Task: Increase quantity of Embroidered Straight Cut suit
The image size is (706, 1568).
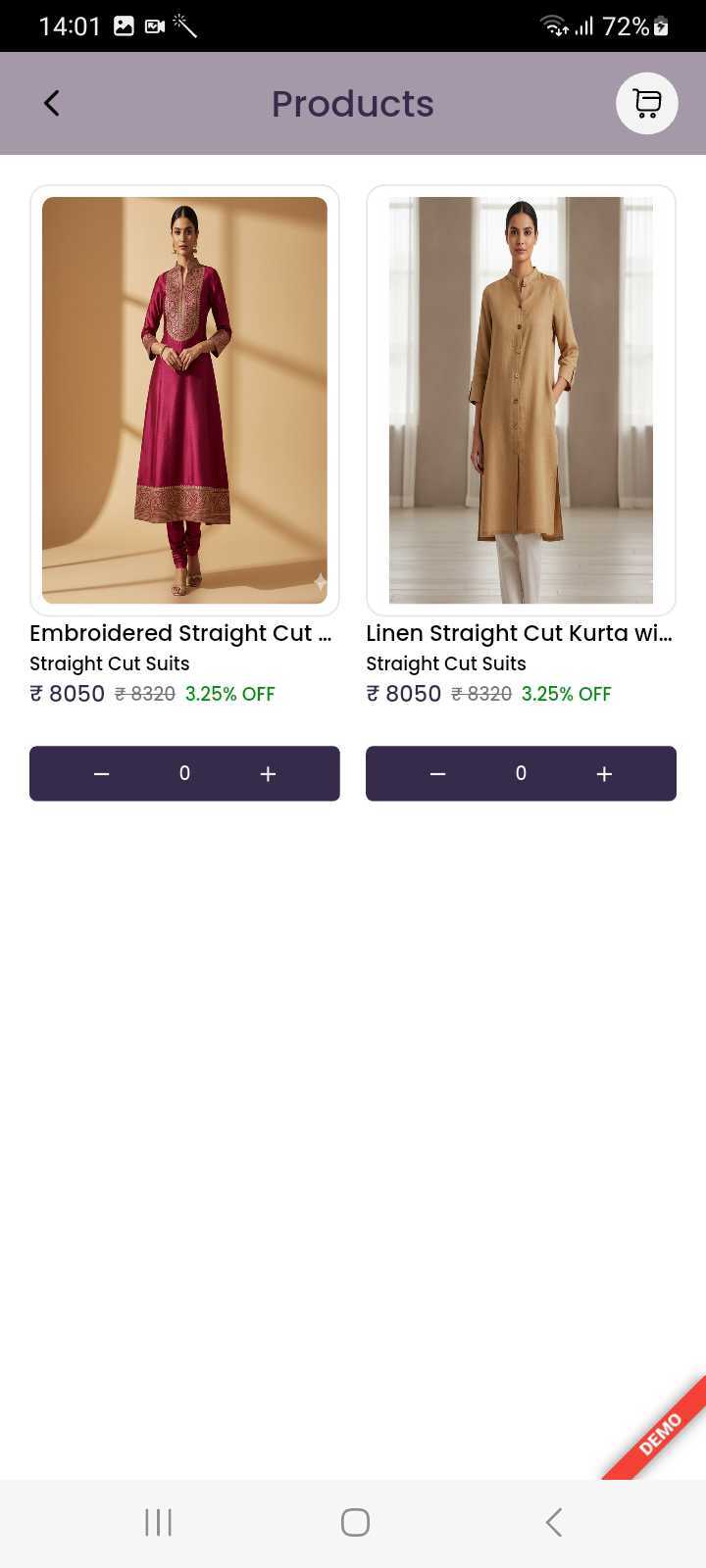Action: tap(268, 774)
